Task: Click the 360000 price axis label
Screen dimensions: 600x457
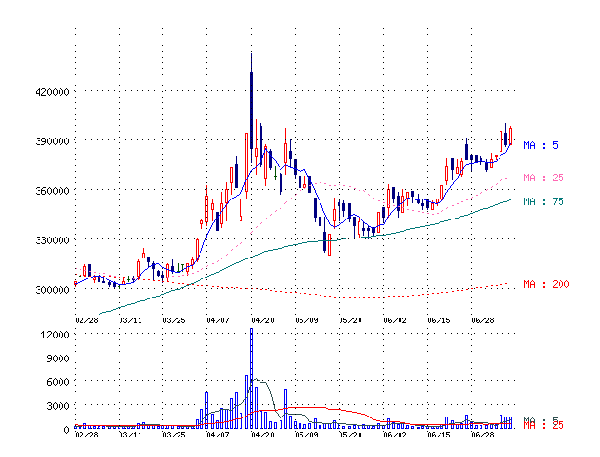Action: click(52, 191)
